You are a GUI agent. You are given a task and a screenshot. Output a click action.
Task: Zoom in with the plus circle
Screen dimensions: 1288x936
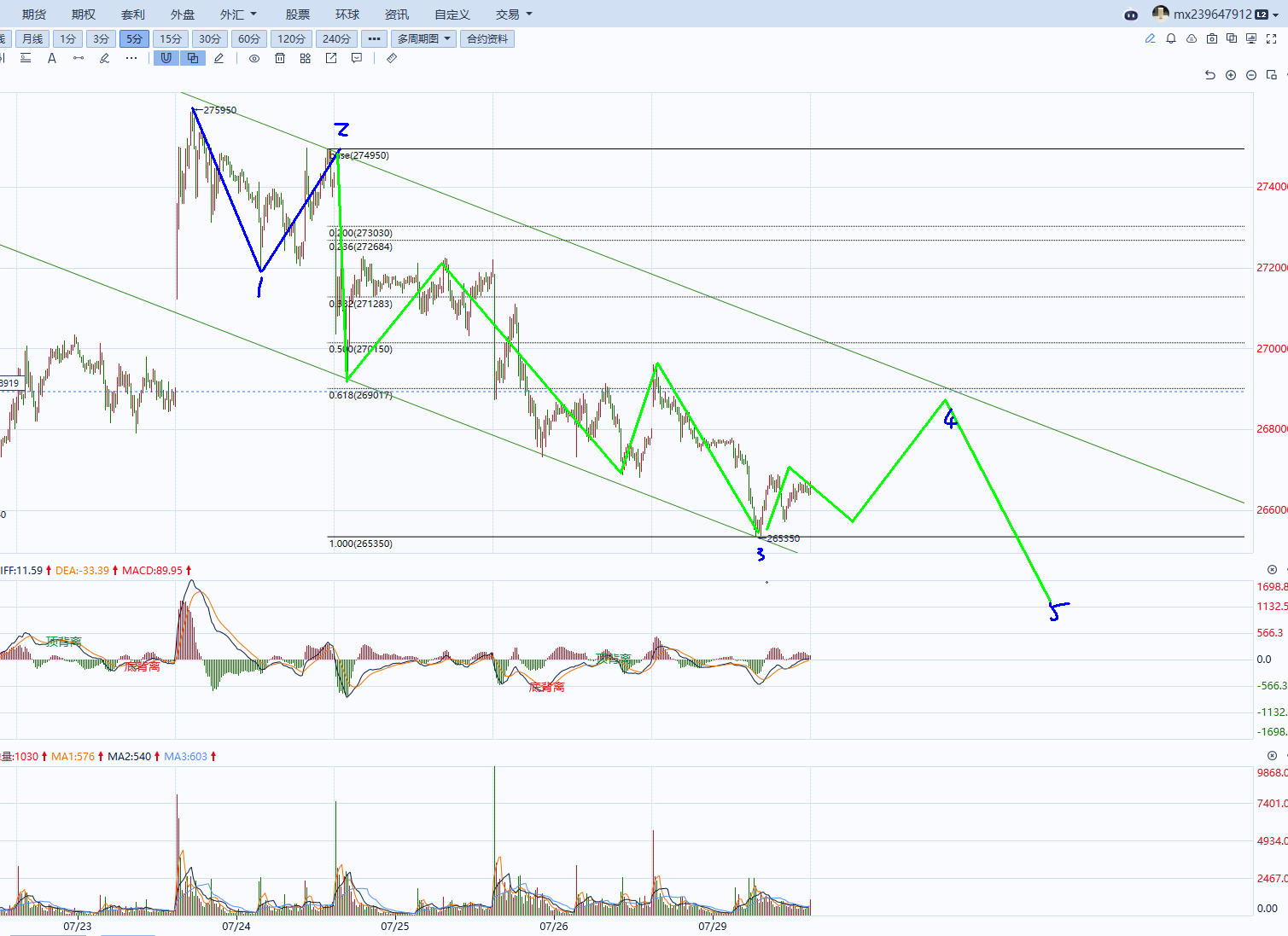(x=1231, y=75)
